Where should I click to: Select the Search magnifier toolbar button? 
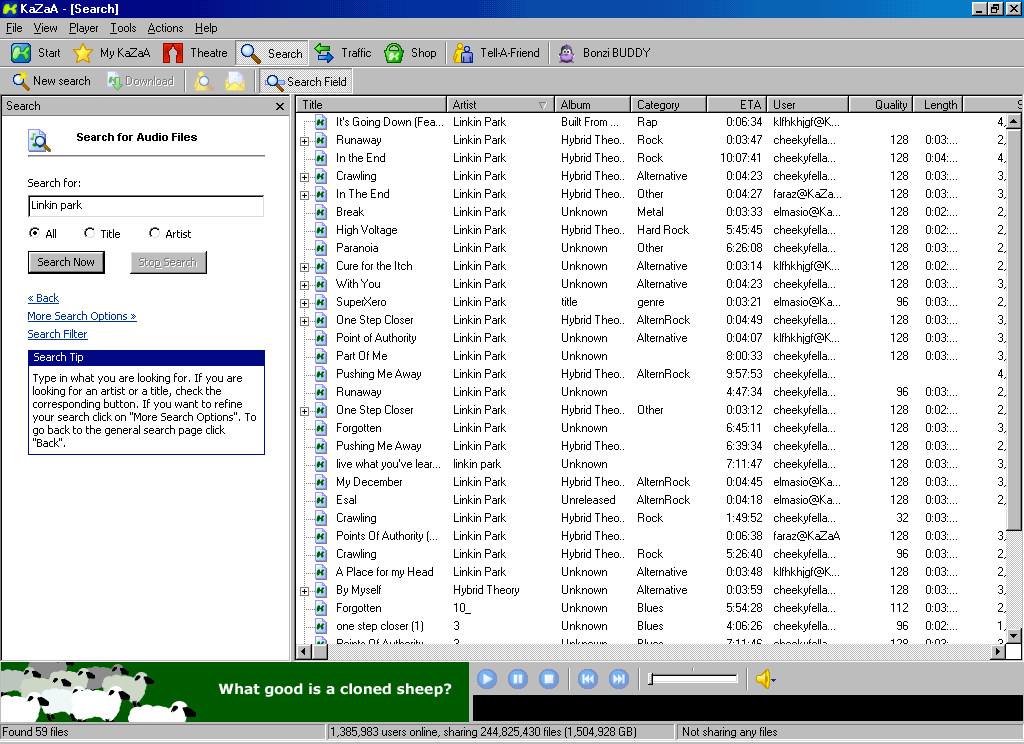point(272,53)
